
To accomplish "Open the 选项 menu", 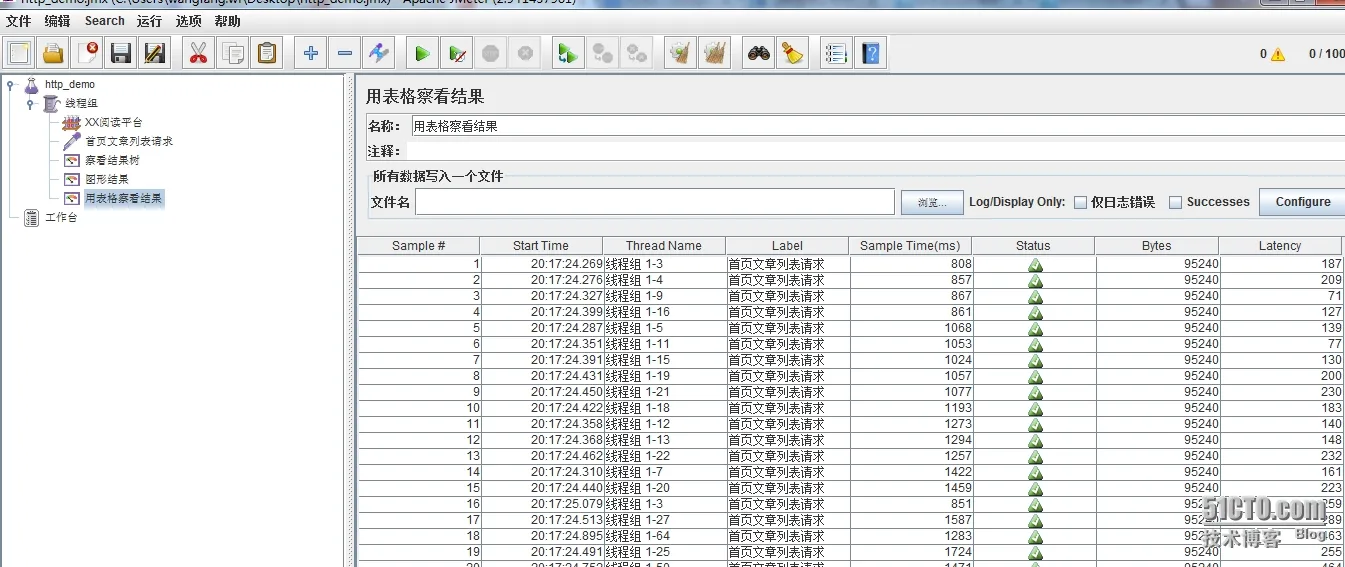I will 188,21.
